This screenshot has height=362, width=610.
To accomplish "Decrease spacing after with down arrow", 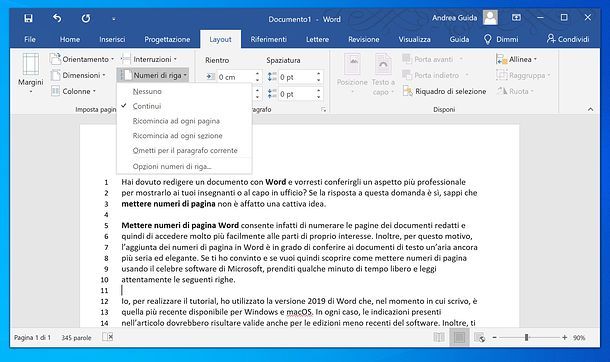I will tap(319, 97).
